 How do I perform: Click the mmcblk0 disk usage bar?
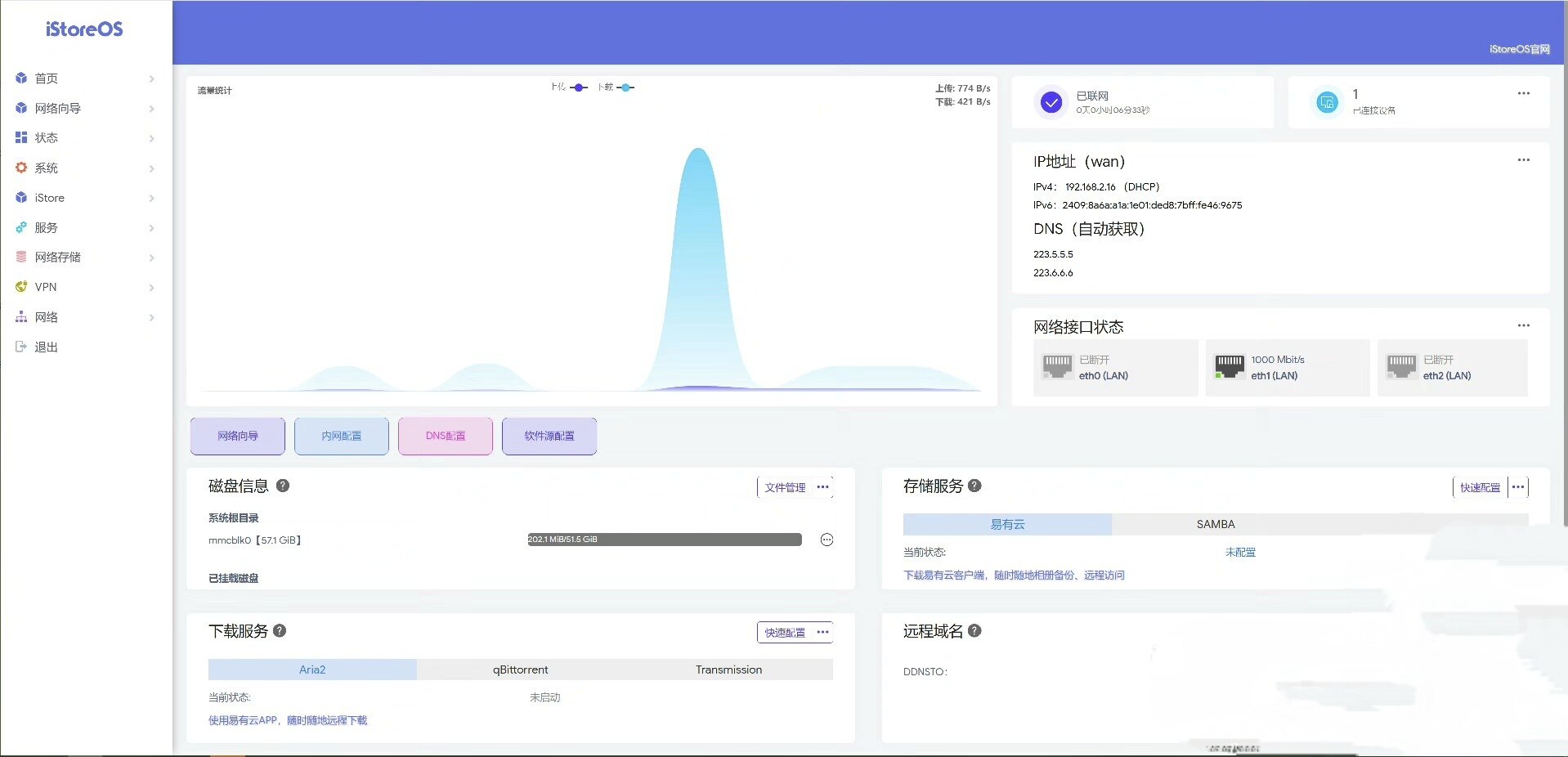[665, 540]
